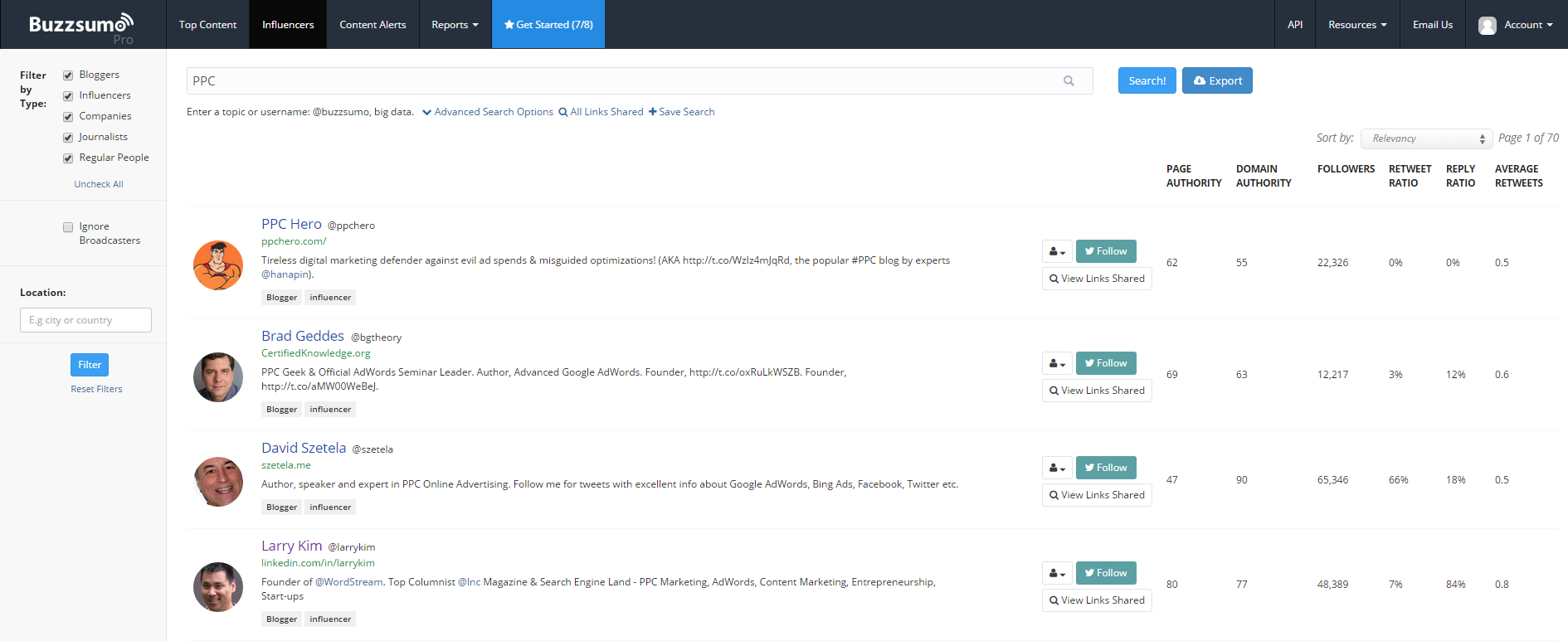Open the Sort by Relevancy dropdown
Viewport: 1568px width, 641px height.
(1427, 138)
